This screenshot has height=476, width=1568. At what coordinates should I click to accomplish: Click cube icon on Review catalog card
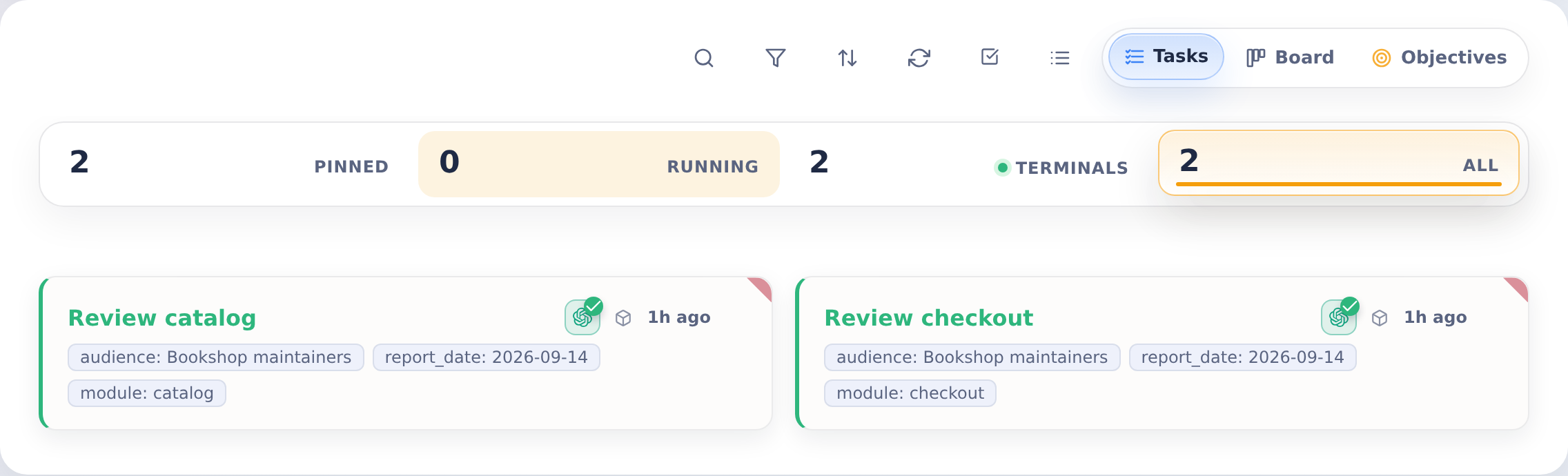point(623,318)
